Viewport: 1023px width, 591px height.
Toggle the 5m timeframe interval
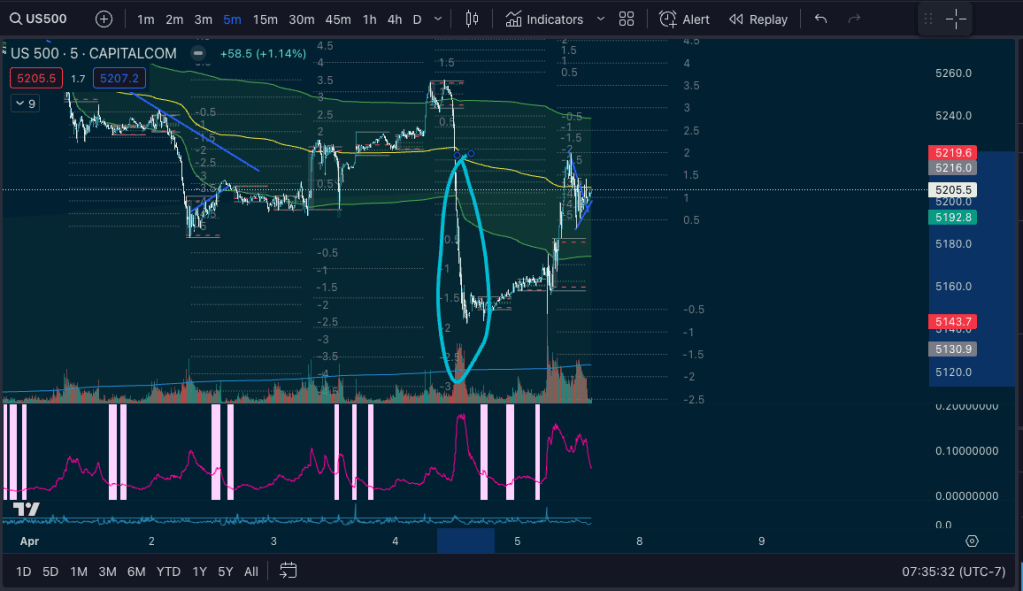point(232,19)
